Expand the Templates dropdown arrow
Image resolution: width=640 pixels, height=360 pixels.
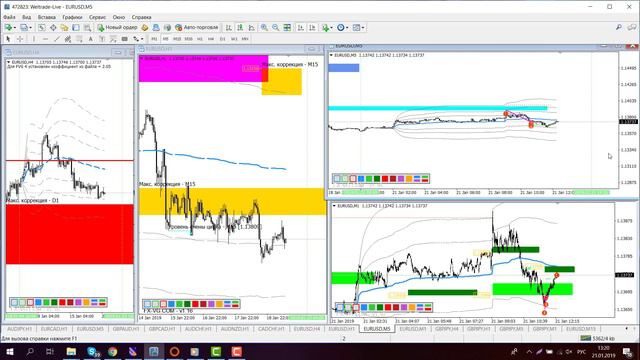tap(363, 28)
